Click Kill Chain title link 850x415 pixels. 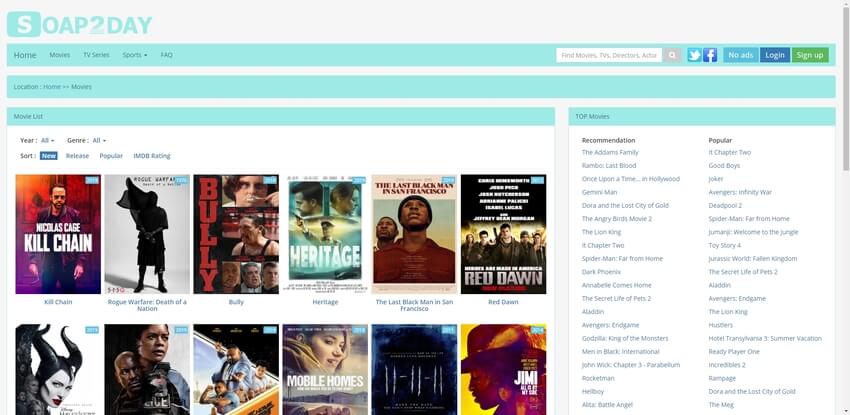(x=58, y=302)
